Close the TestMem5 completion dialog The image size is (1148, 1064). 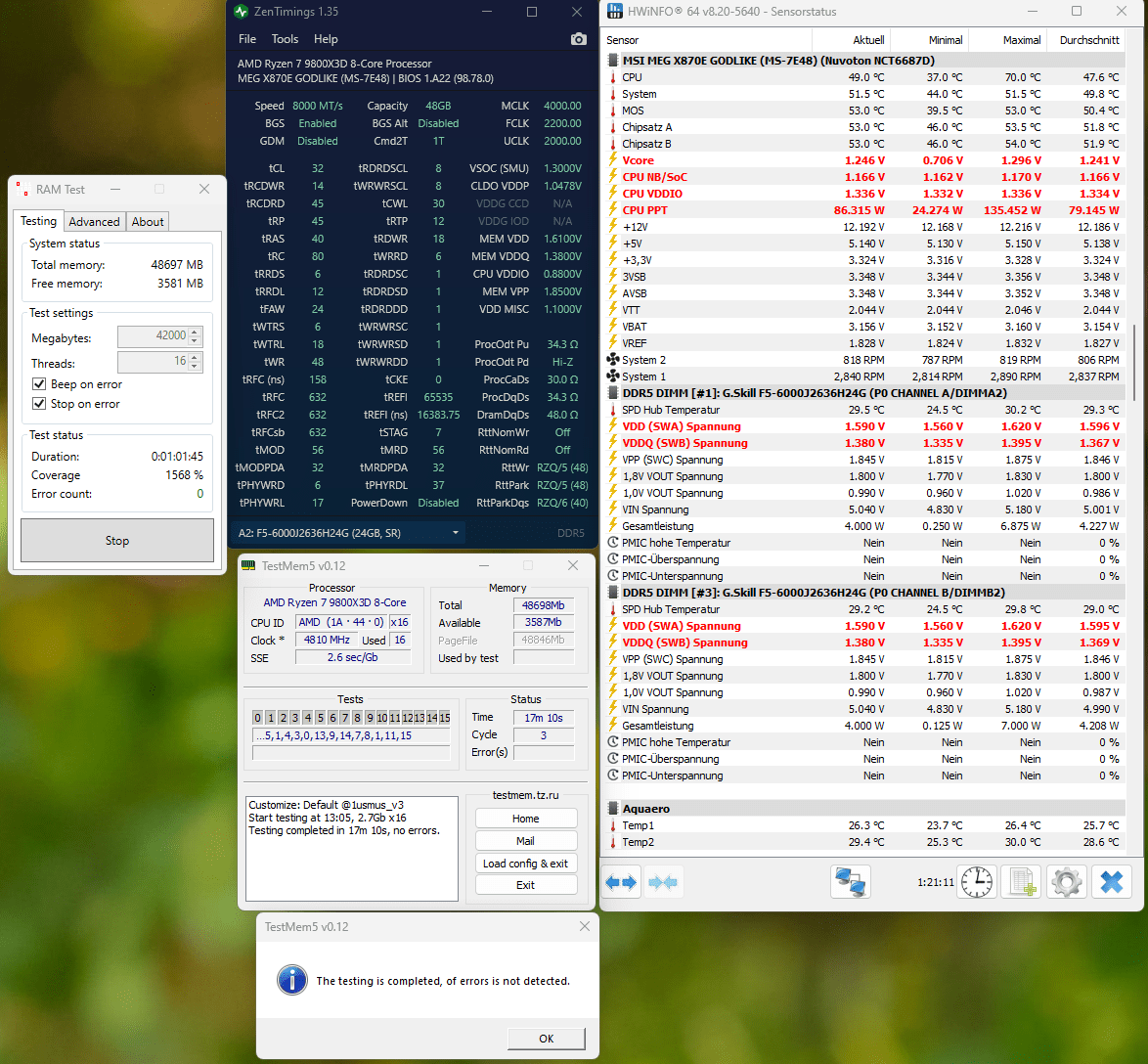coord(584,926)
